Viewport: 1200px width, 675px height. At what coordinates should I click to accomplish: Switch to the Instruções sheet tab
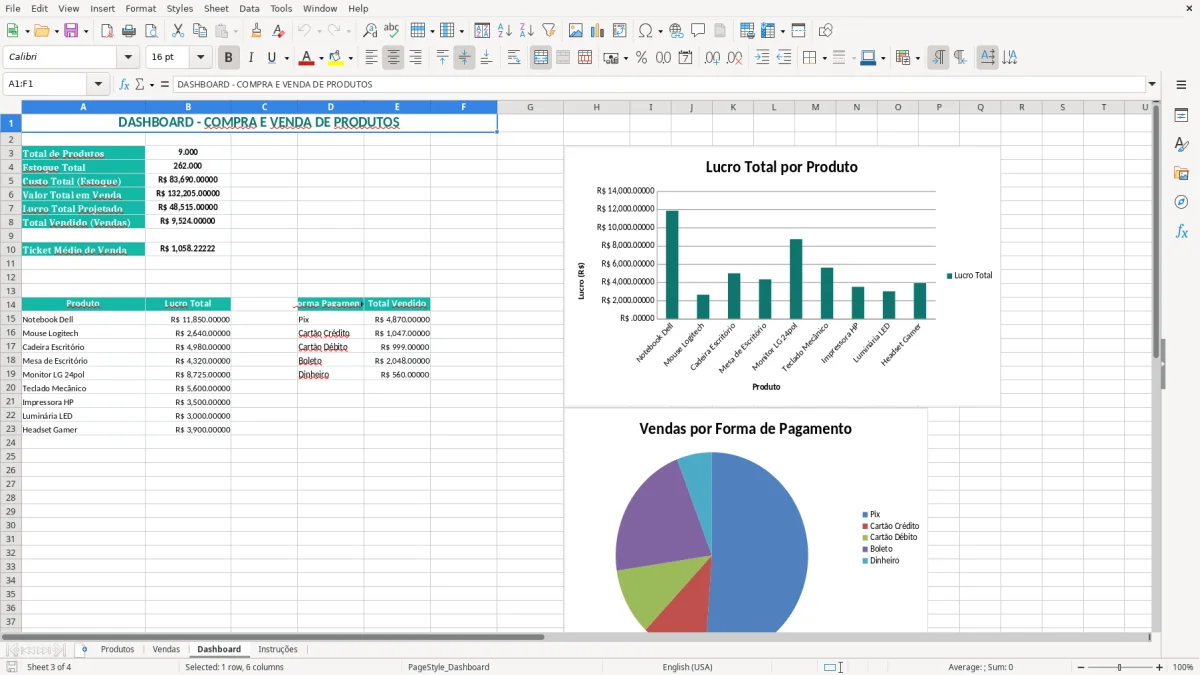pyautogui.click(x=278, y=649)
